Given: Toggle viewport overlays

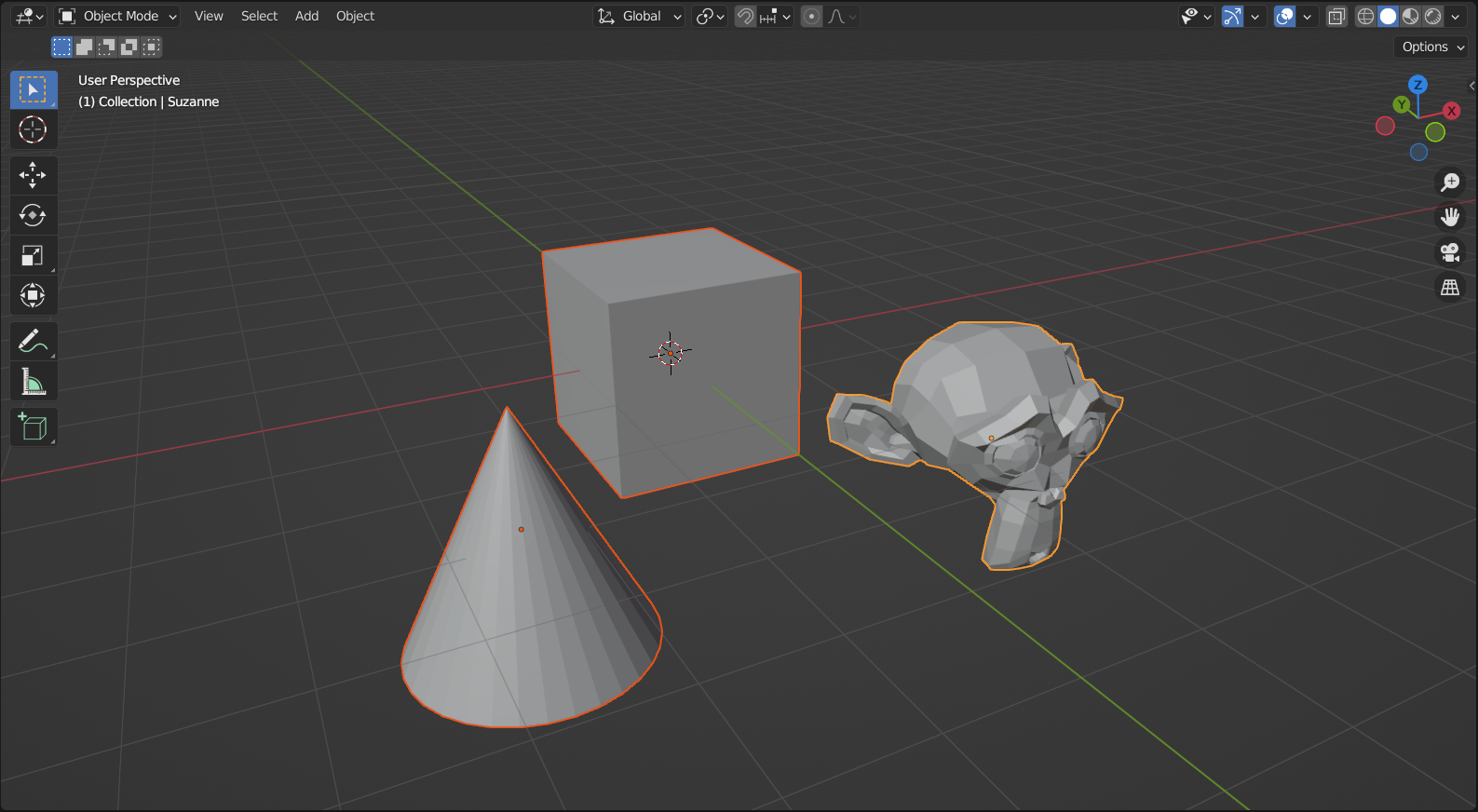Looking at the screenshot, I should pos(1284,16).
